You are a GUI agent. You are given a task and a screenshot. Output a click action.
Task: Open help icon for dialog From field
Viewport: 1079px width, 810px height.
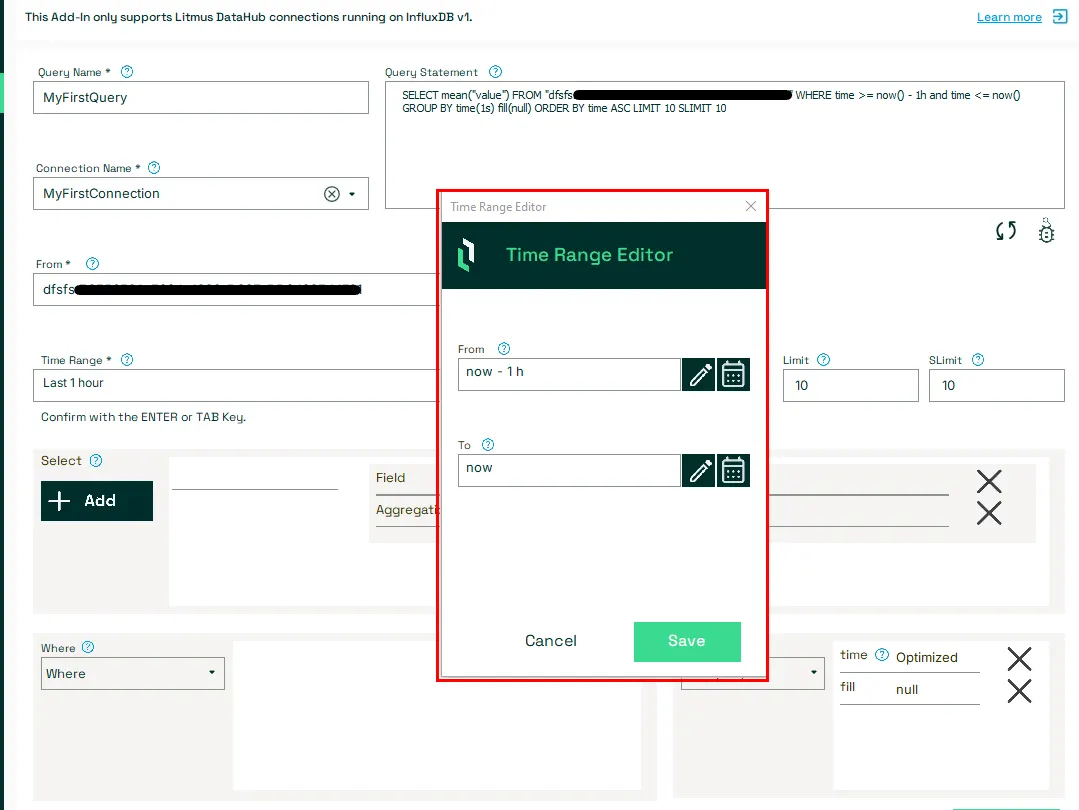pyautogui.click(x=504, y=349)
